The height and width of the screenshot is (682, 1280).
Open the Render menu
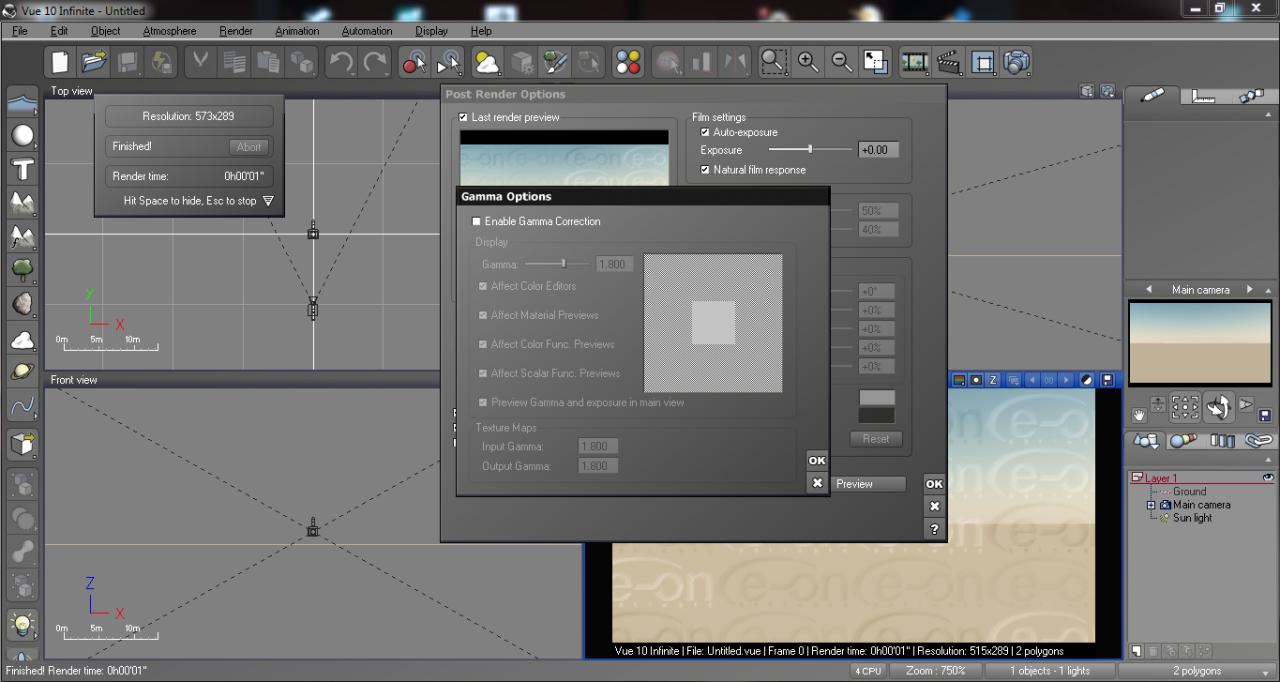(236, 31)
